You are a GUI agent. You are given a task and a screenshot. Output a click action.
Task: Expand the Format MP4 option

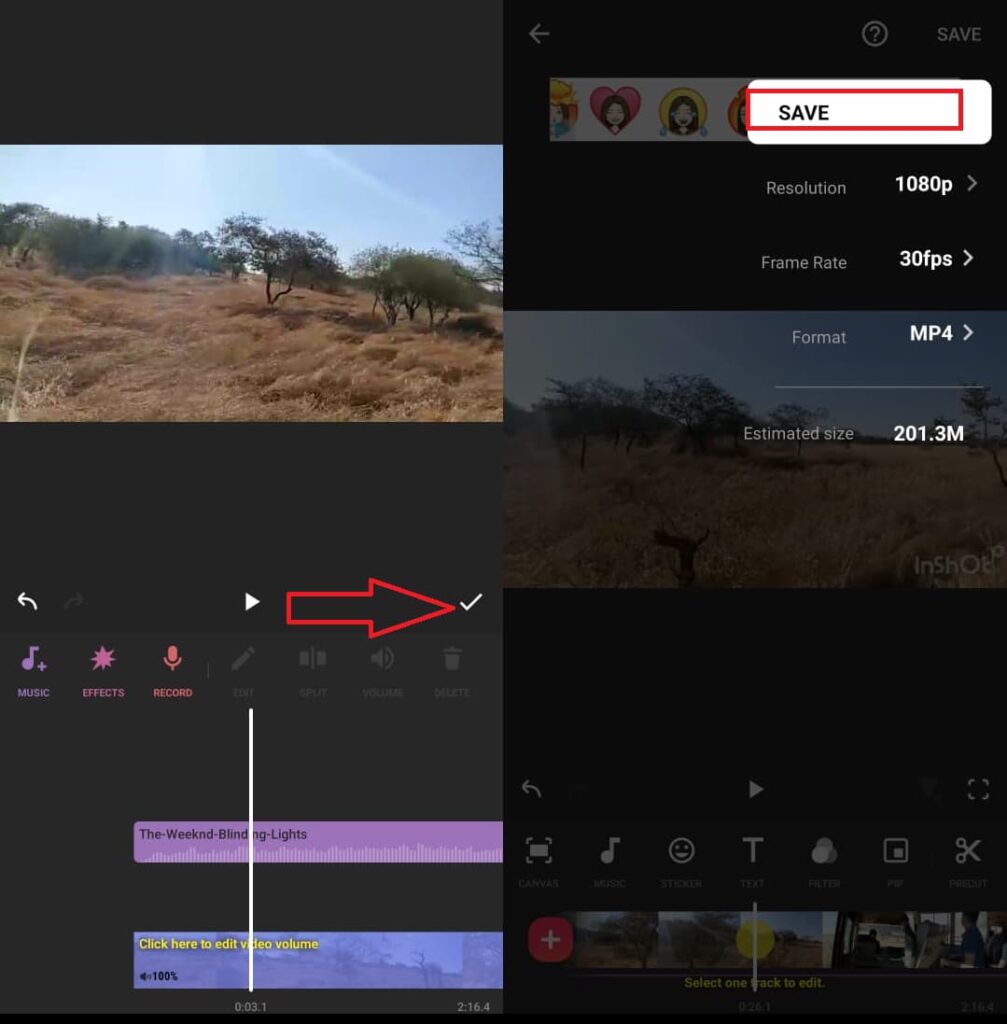940,334
